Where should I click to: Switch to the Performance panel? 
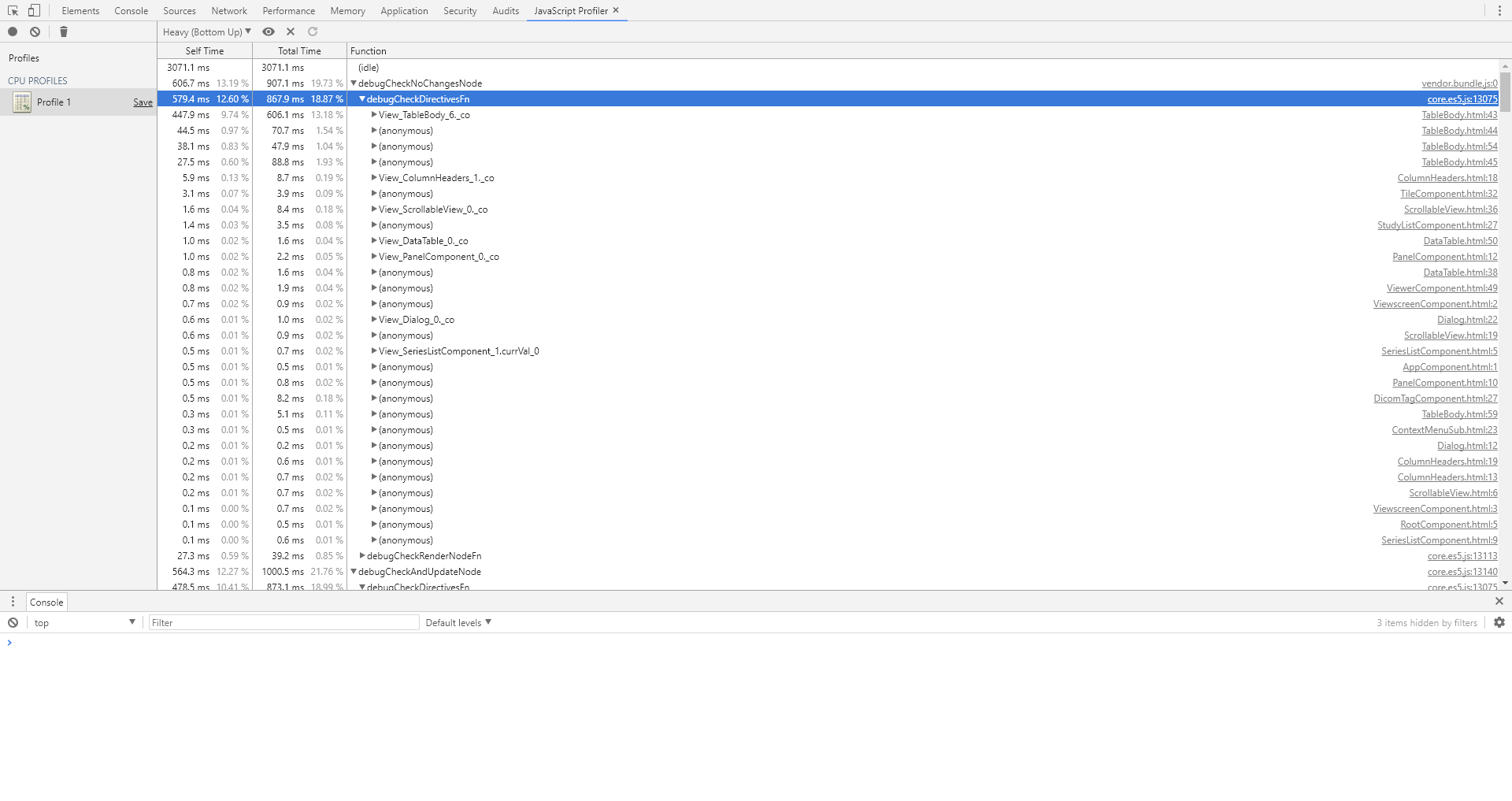(x=288, y=10)
